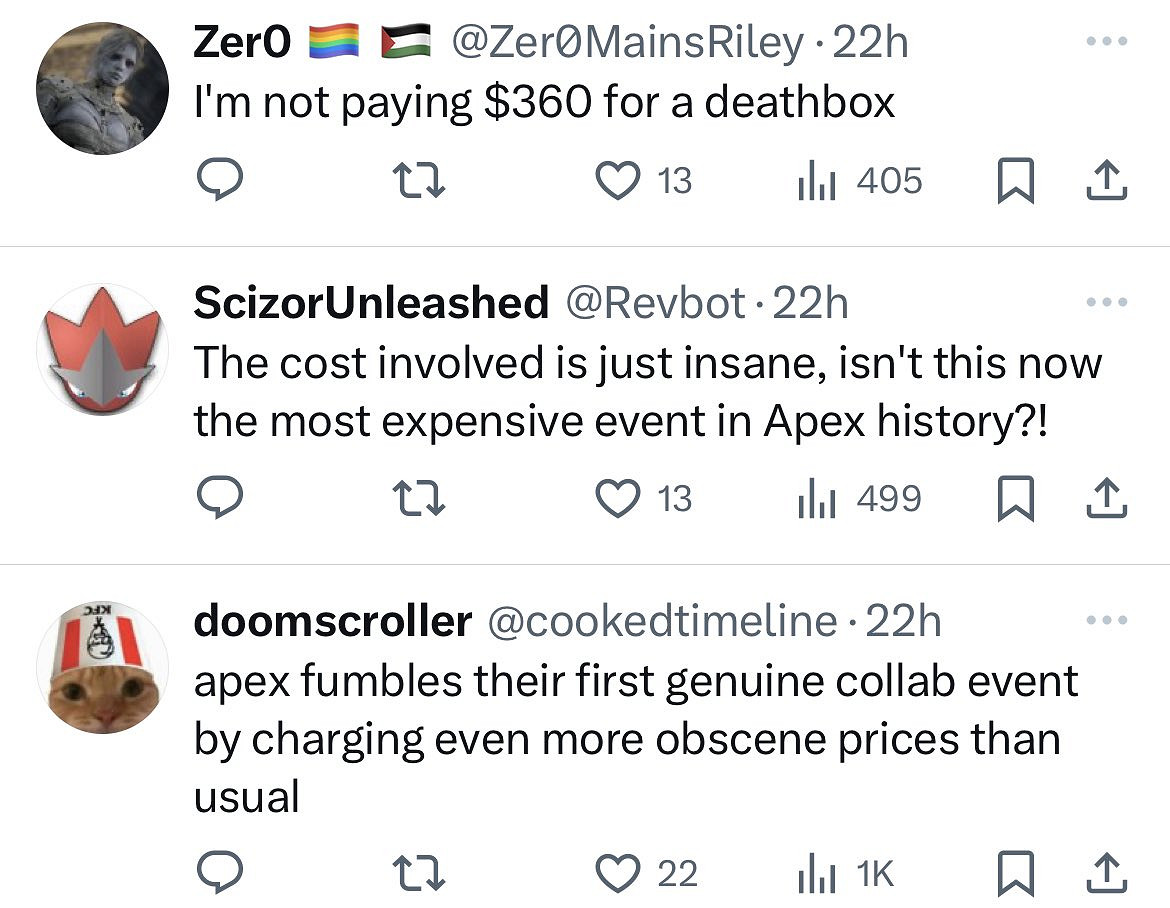The width and height of the screenshot is (1170, 908).
Task: Bookmark doomscroller's tweet about obscene prices
Action: pos(1017,872)
